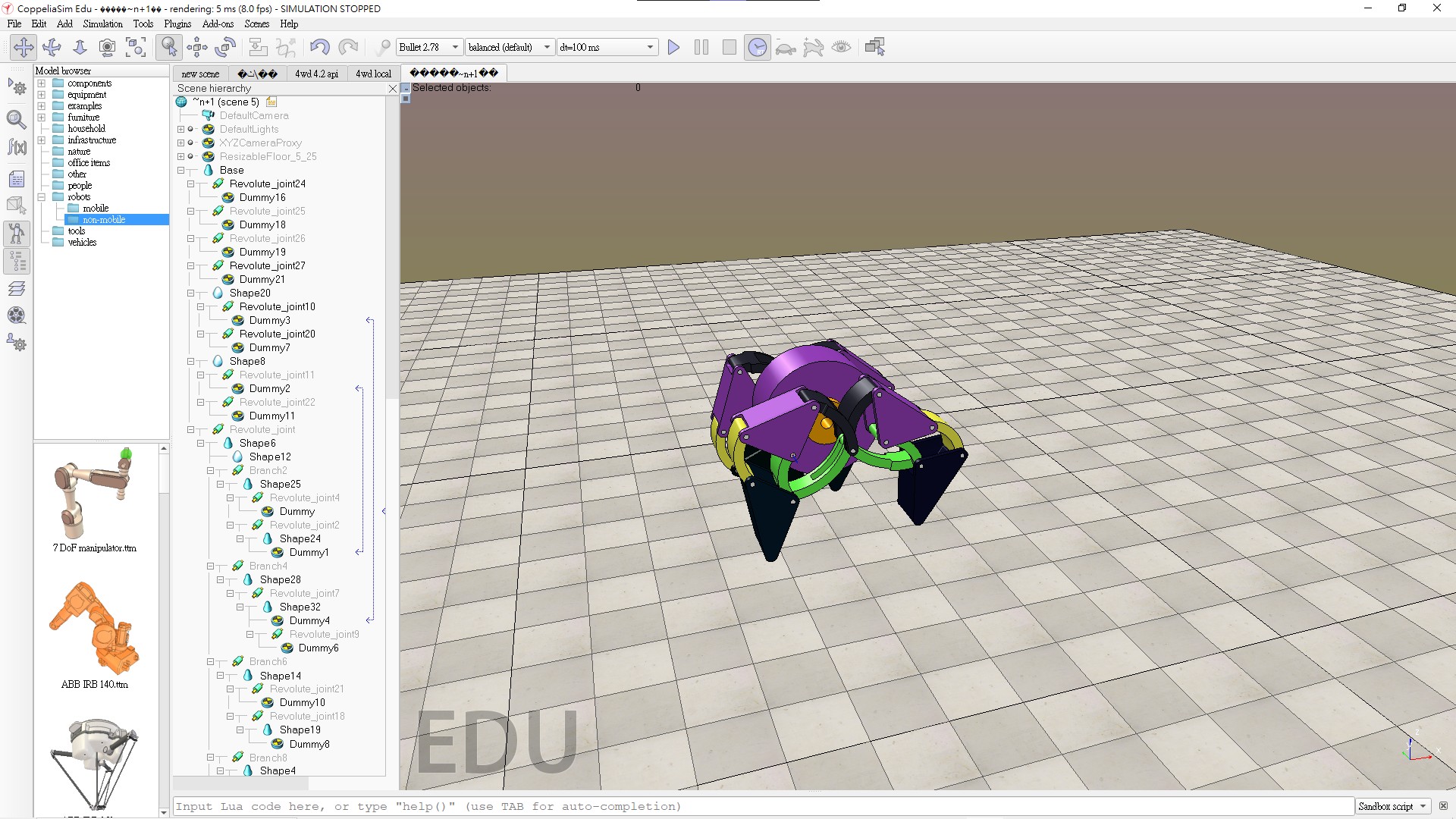The height and width of the screenshot is (819, 1456).
Task: Speed up simulation with rabbit icon
Action: (x=813, y=47)
